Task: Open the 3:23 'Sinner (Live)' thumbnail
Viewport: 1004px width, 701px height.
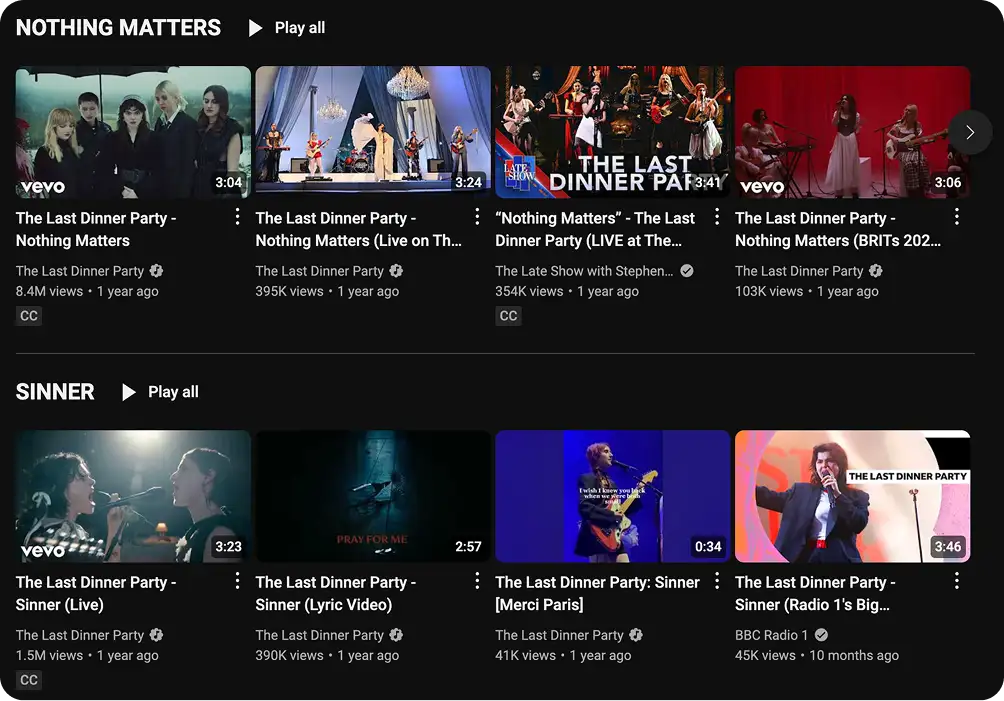Action: 133,497
